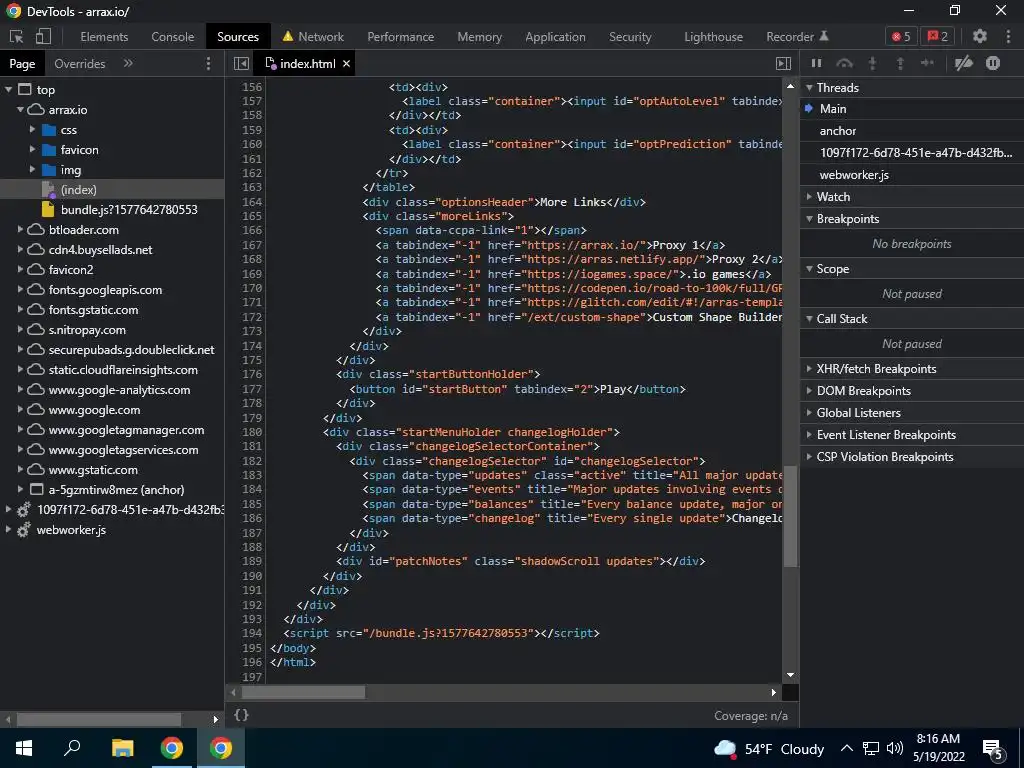
Task: Open Windows Start menu
Action: (24, 748)
